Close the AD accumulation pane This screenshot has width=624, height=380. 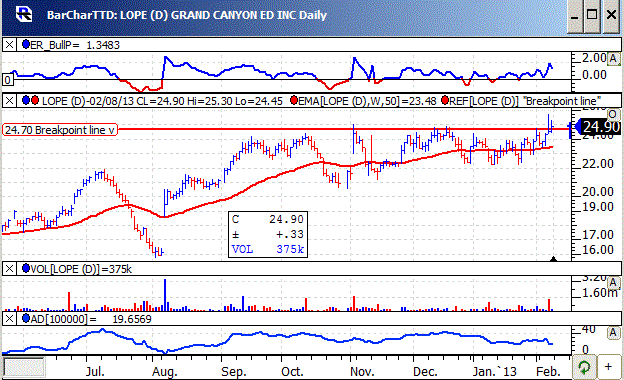tap(9, 319)
